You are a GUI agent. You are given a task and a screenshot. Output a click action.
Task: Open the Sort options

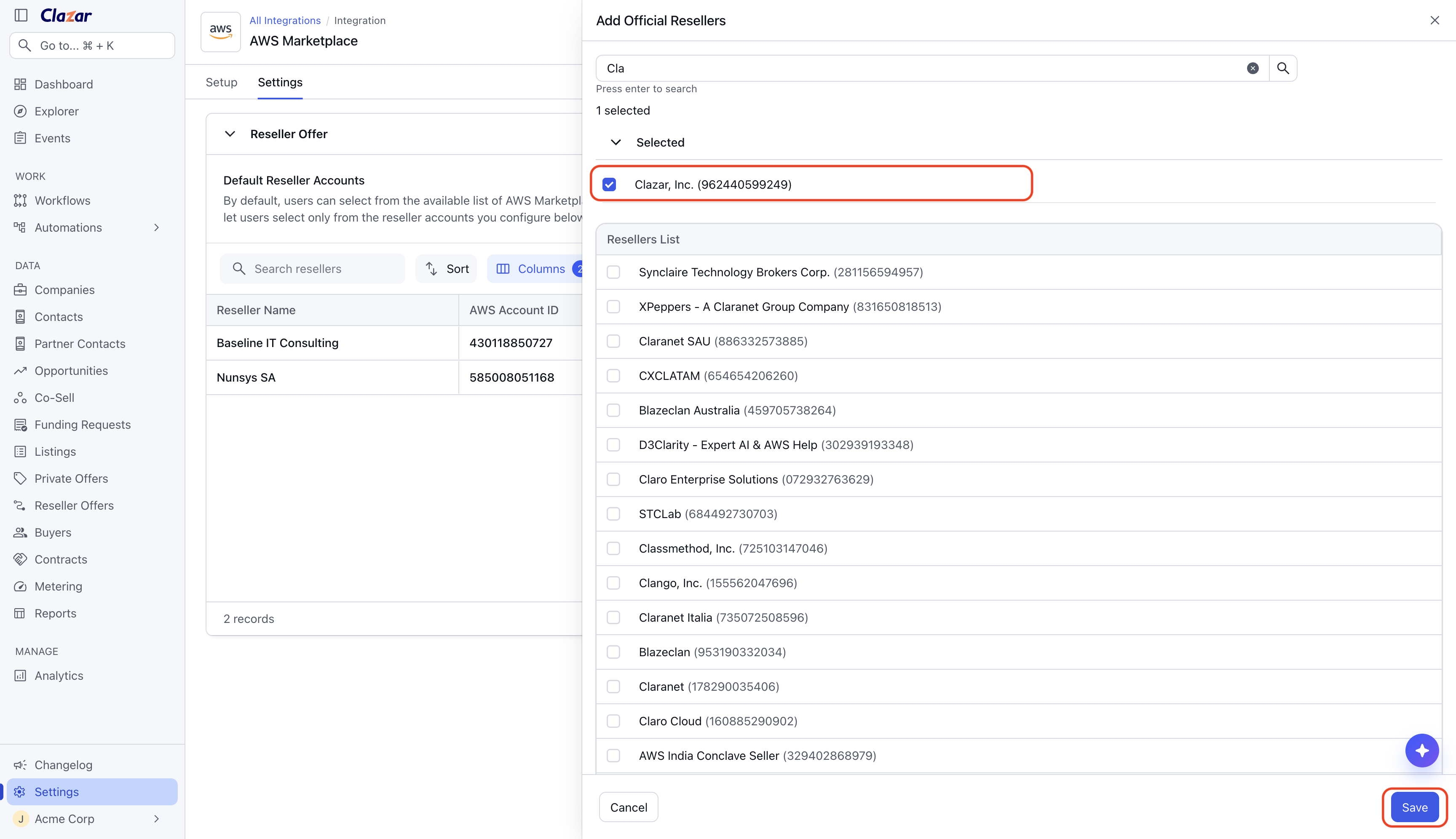447,269
